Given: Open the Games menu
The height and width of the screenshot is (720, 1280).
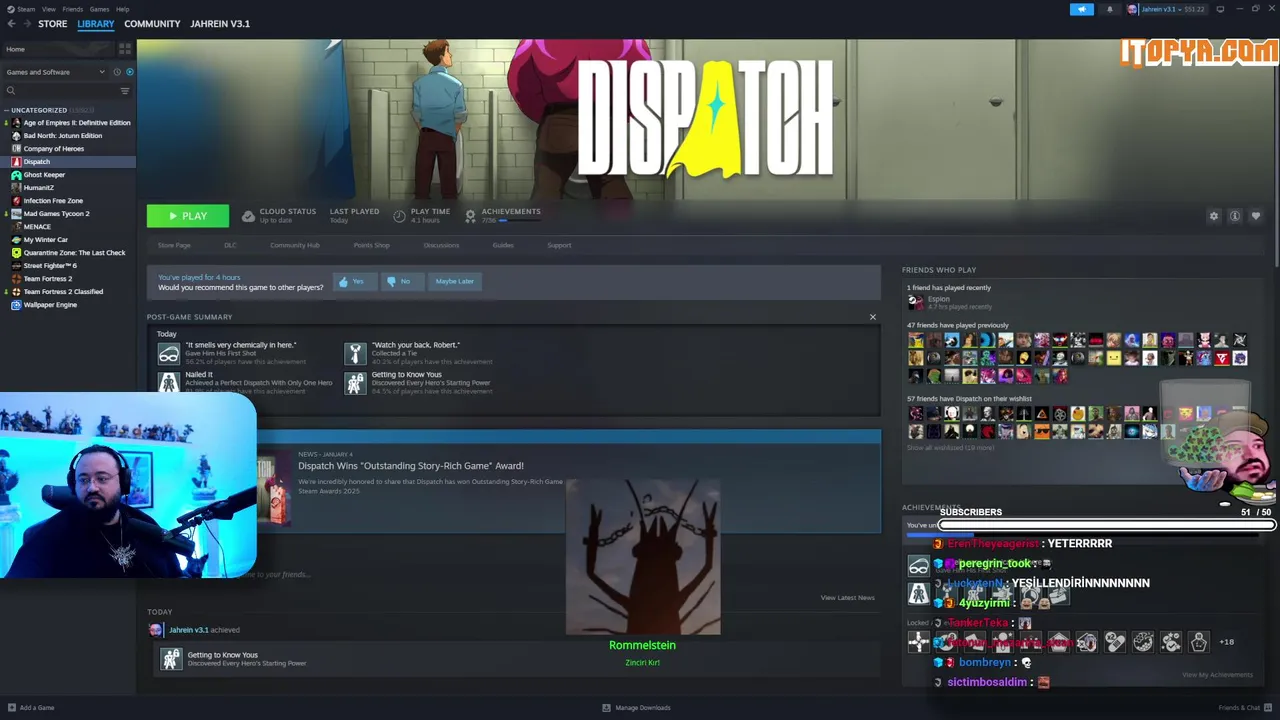Looking at the screenshot, I should click(99, 9).
